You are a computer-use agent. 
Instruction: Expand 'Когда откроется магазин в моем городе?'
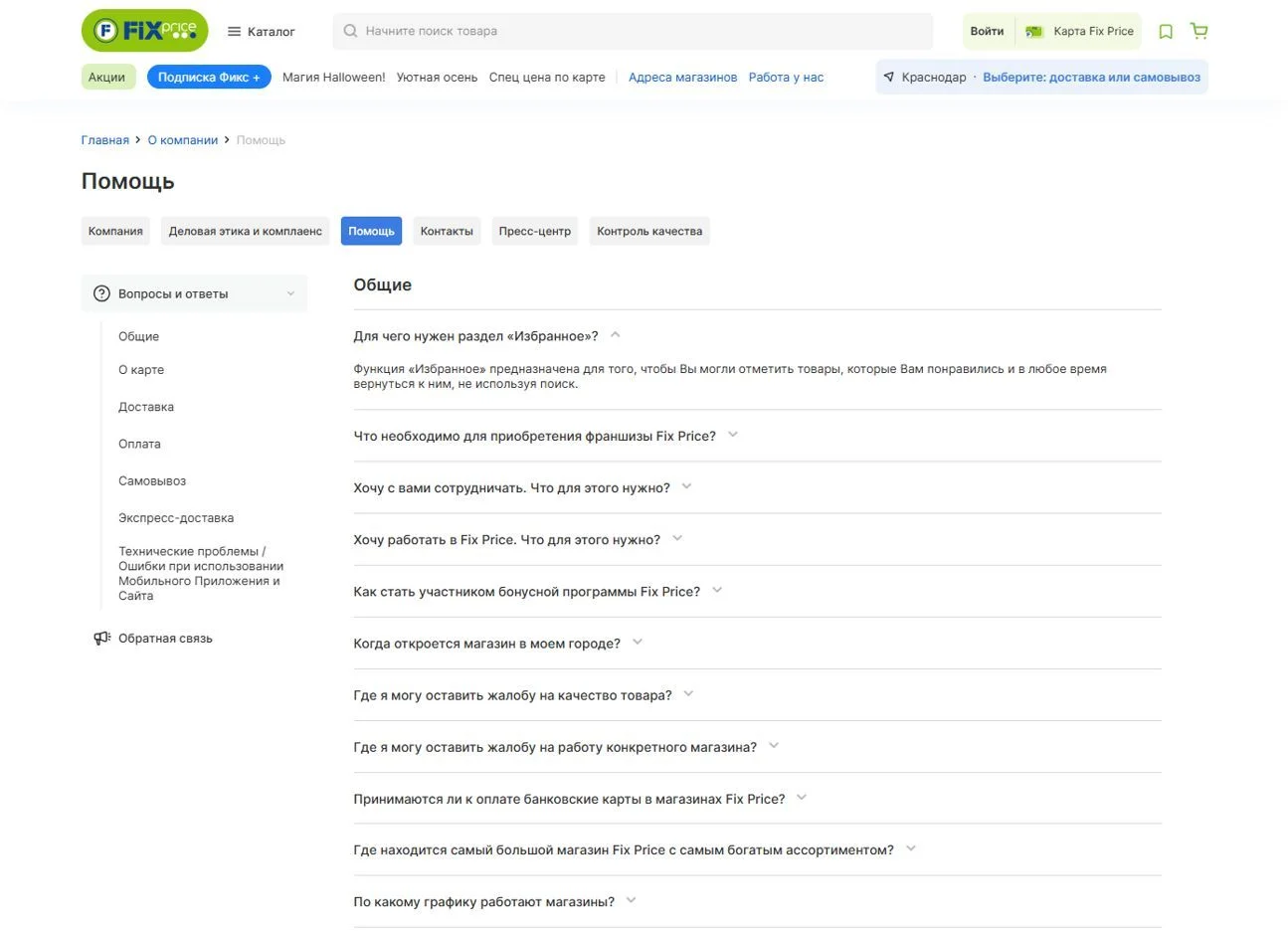point(638,642)
